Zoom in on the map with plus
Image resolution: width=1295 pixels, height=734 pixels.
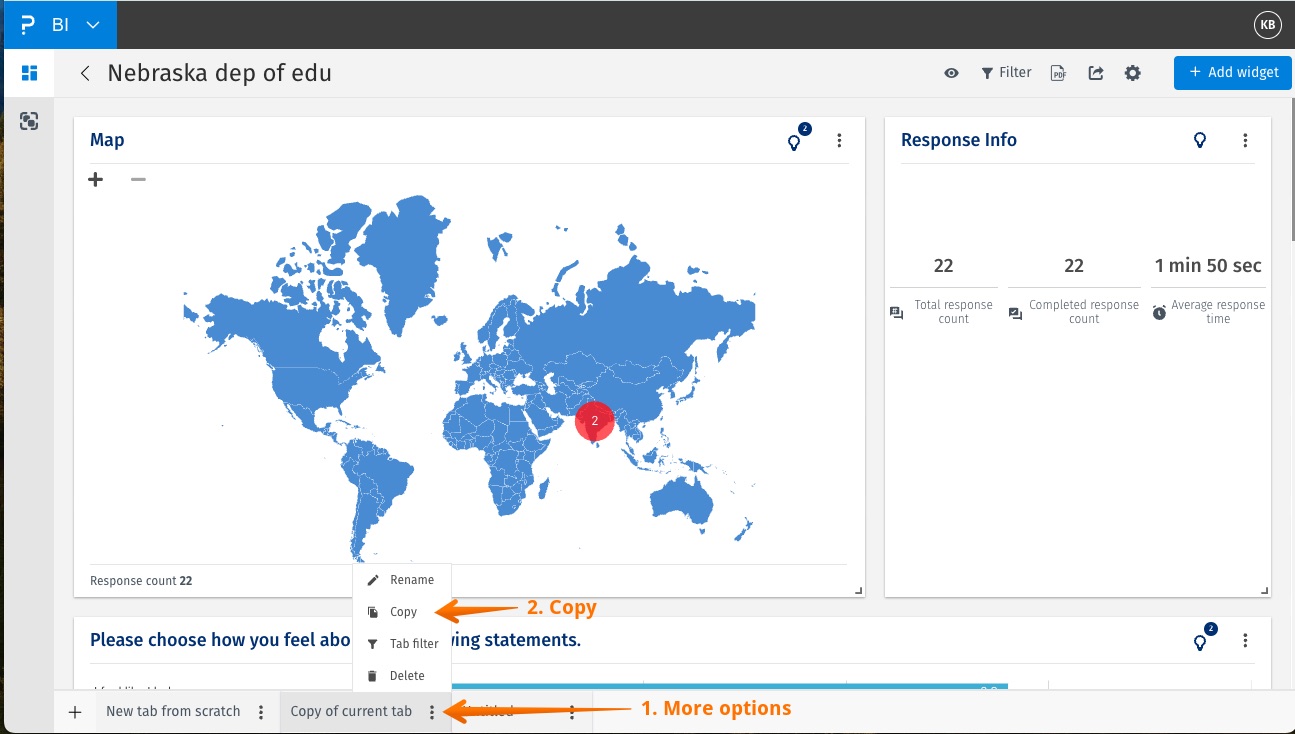pyautogui.click(x=96, y=180)
